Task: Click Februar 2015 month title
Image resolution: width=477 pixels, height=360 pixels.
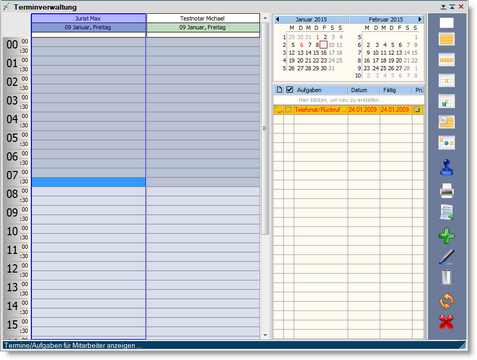Action: 386,19
